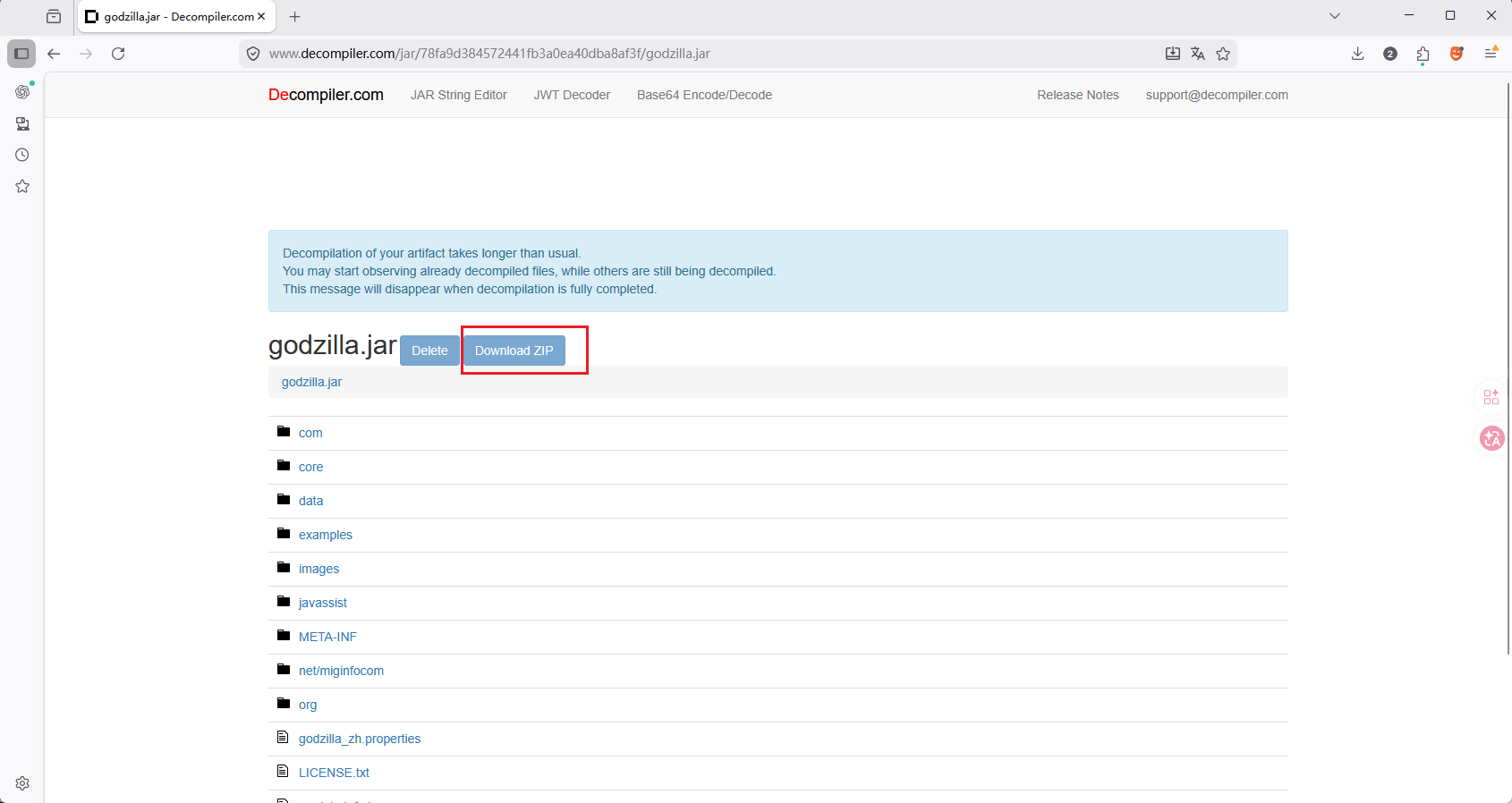
Task: Open the translate page icon
Action: click(1198, 54)
